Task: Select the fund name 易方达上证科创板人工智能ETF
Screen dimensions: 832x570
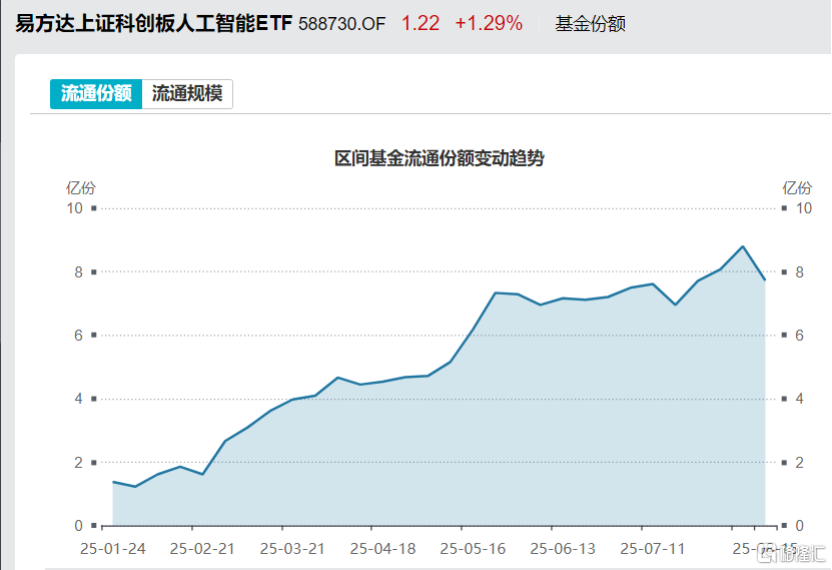Action: (154, 23)
